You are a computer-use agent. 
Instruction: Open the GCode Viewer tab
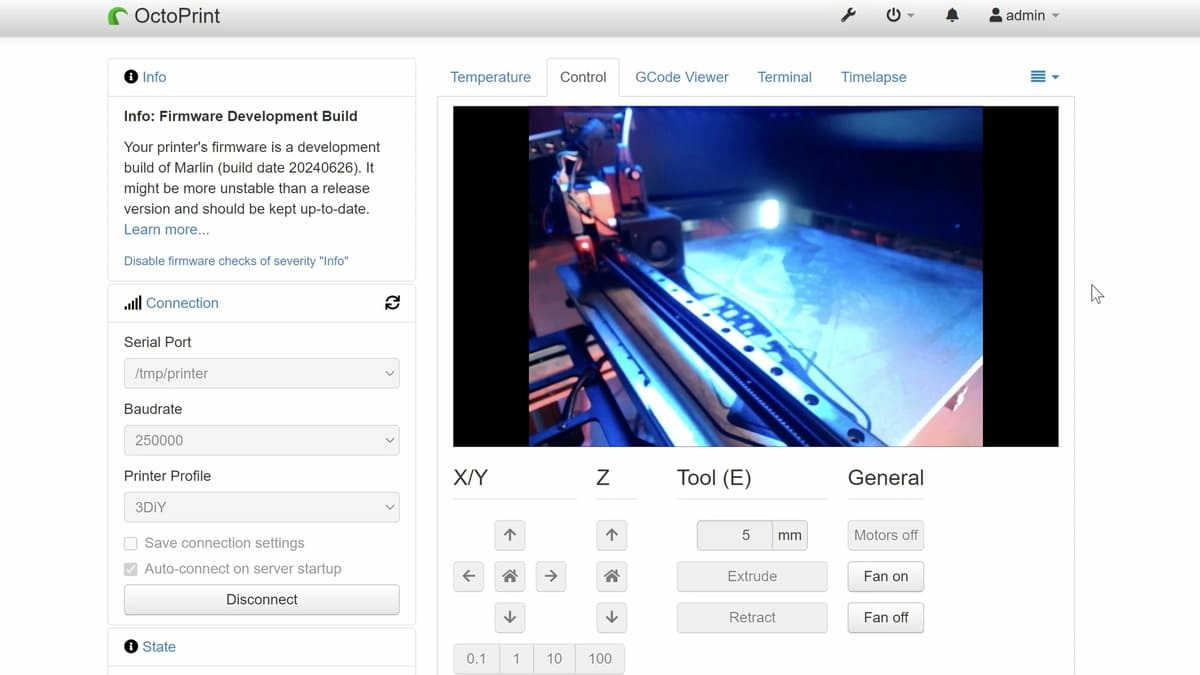coord(682,77)
